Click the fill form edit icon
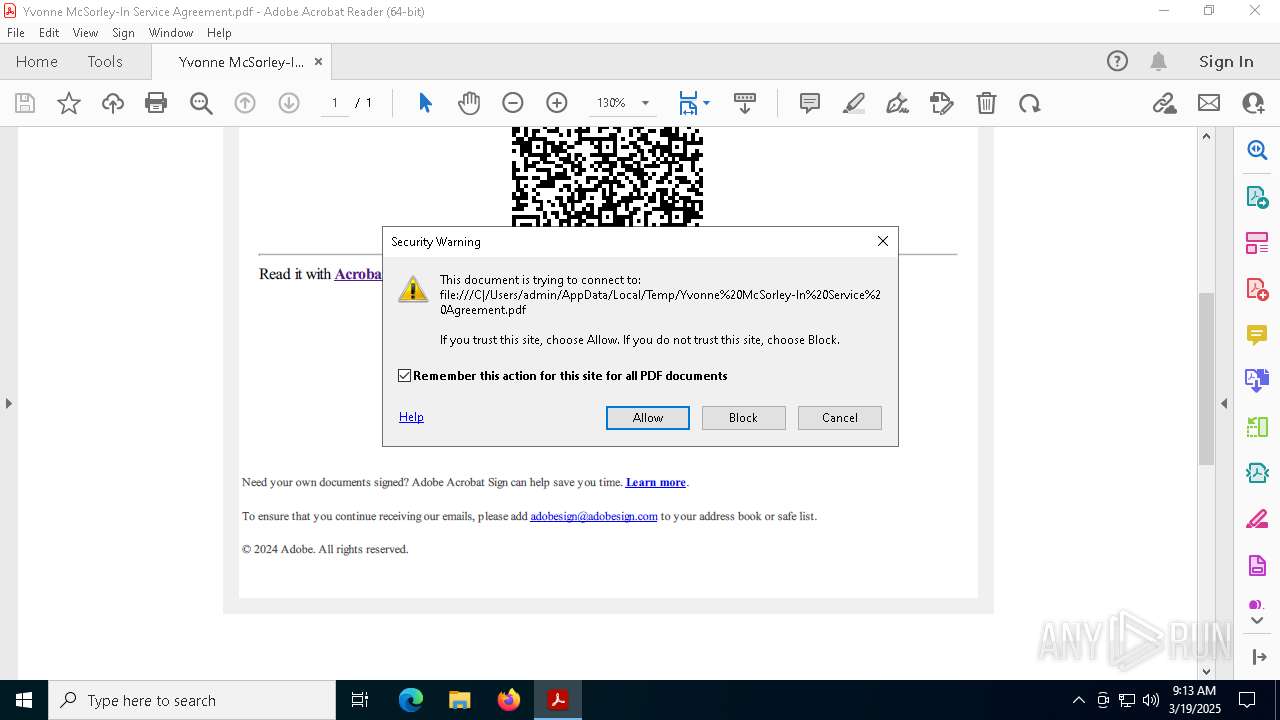Viewport: 1280px width, 720px height. pos(941,103)
